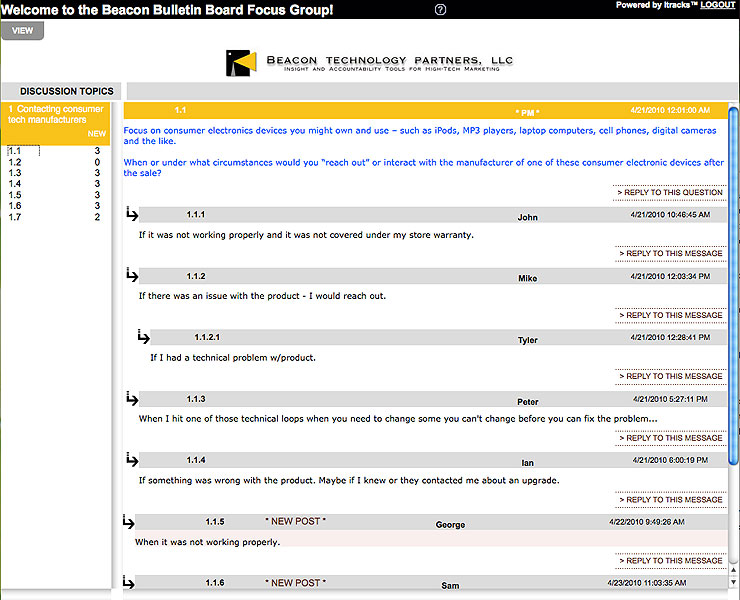Click reply arrow icon beside post 1.1.1
740x600 pixels.
tap(132, 214)
